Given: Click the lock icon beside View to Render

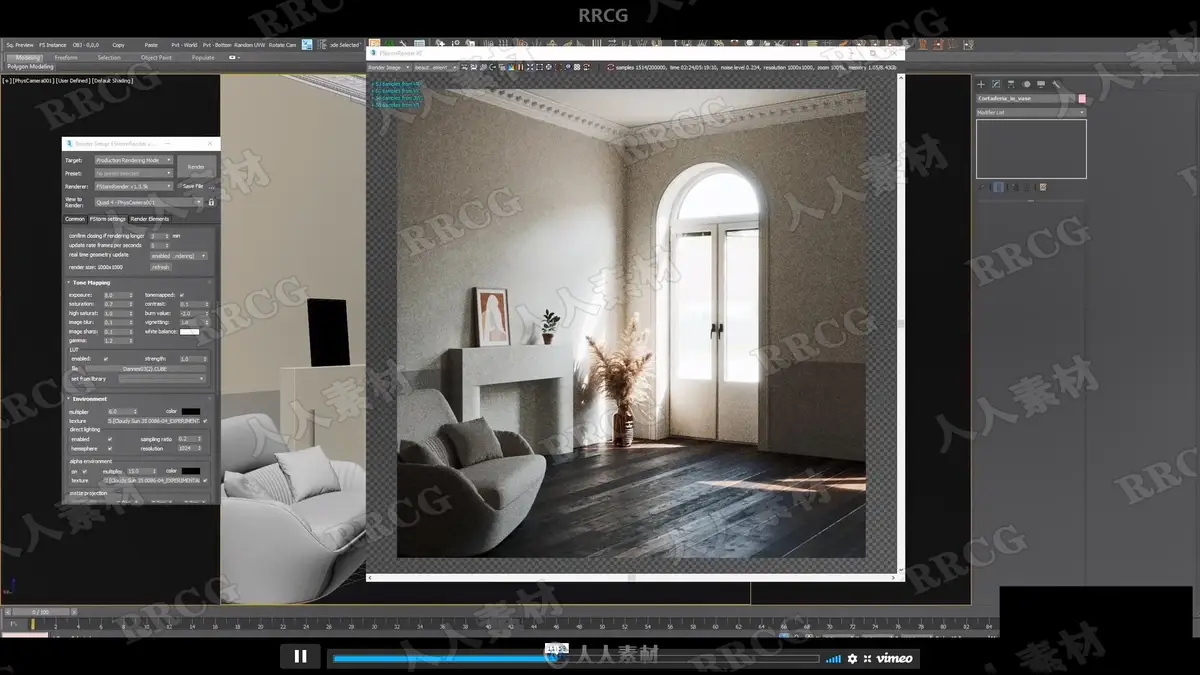Looking at the screenshot, I should [x=211, y=202].
